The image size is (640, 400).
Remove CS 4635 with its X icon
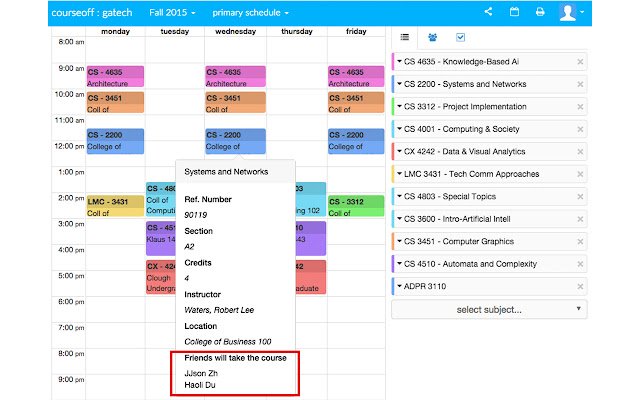[580, 62]
